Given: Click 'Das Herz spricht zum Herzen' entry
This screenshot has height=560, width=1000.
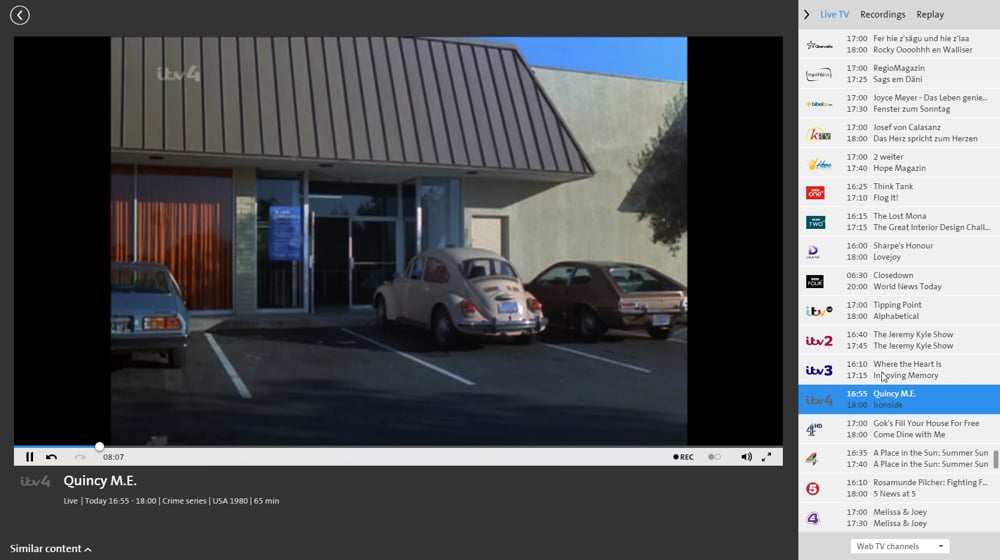Looking at the screenshot, I should [x=925, y=138].
